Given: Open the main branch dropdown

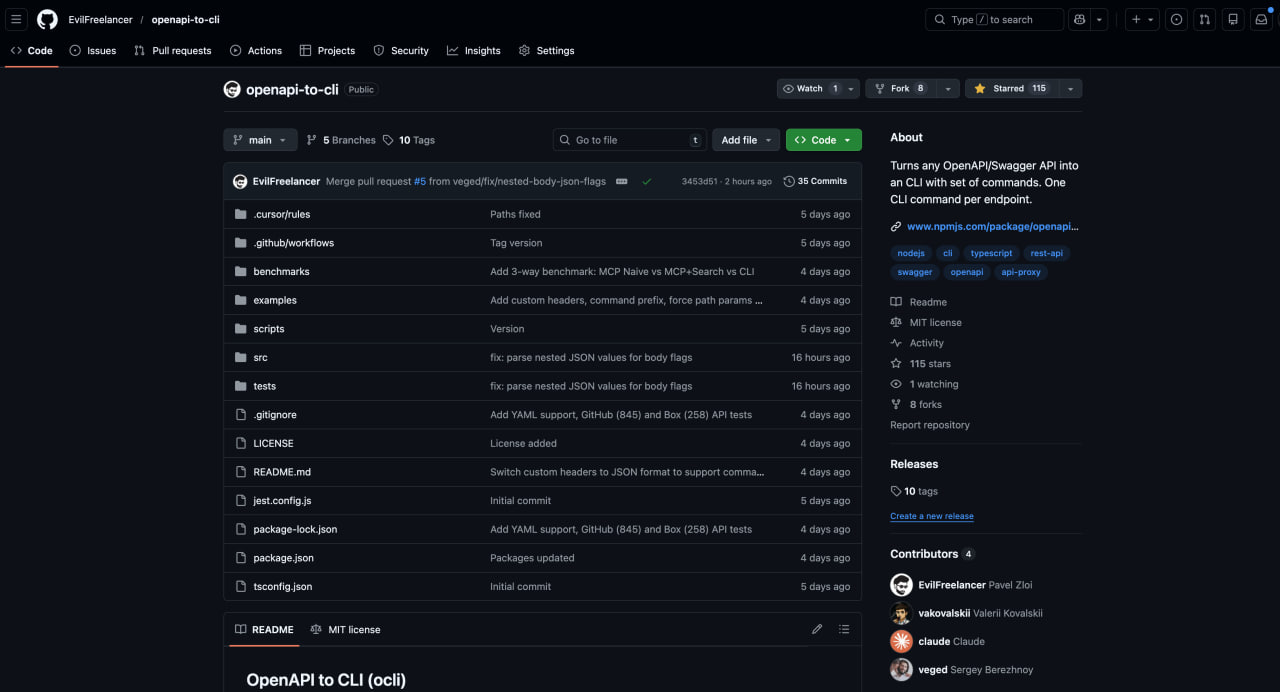Looking at the screenshot, I should point(260,140).
